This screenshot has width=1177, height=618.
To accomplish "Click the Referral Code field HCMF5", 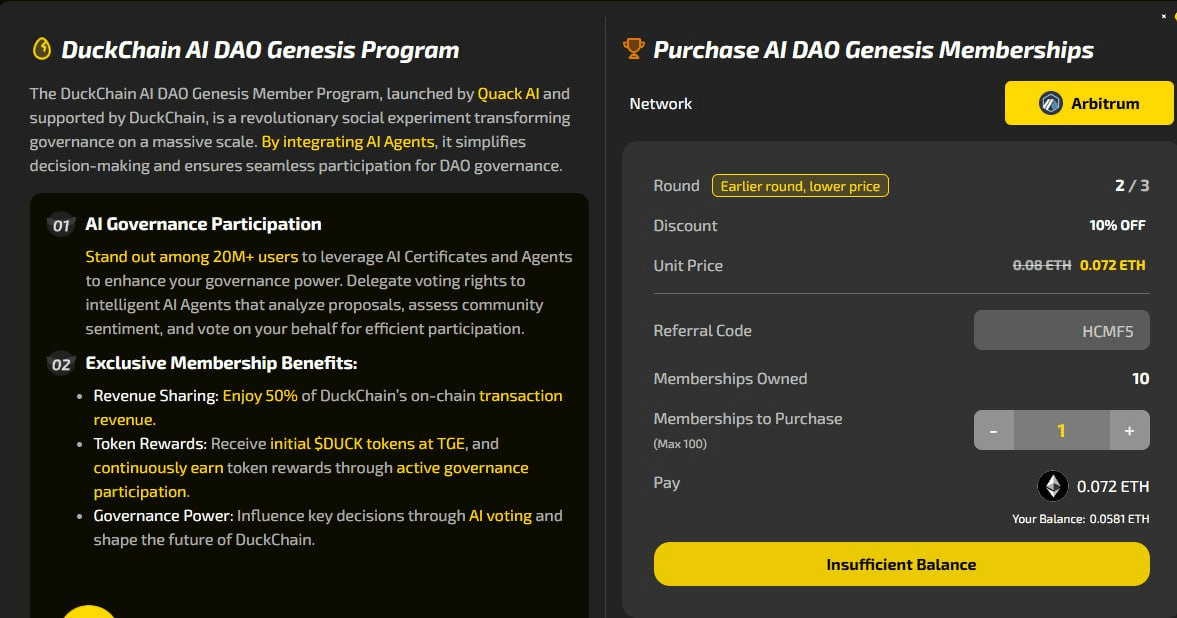I will coord(1061,330).
